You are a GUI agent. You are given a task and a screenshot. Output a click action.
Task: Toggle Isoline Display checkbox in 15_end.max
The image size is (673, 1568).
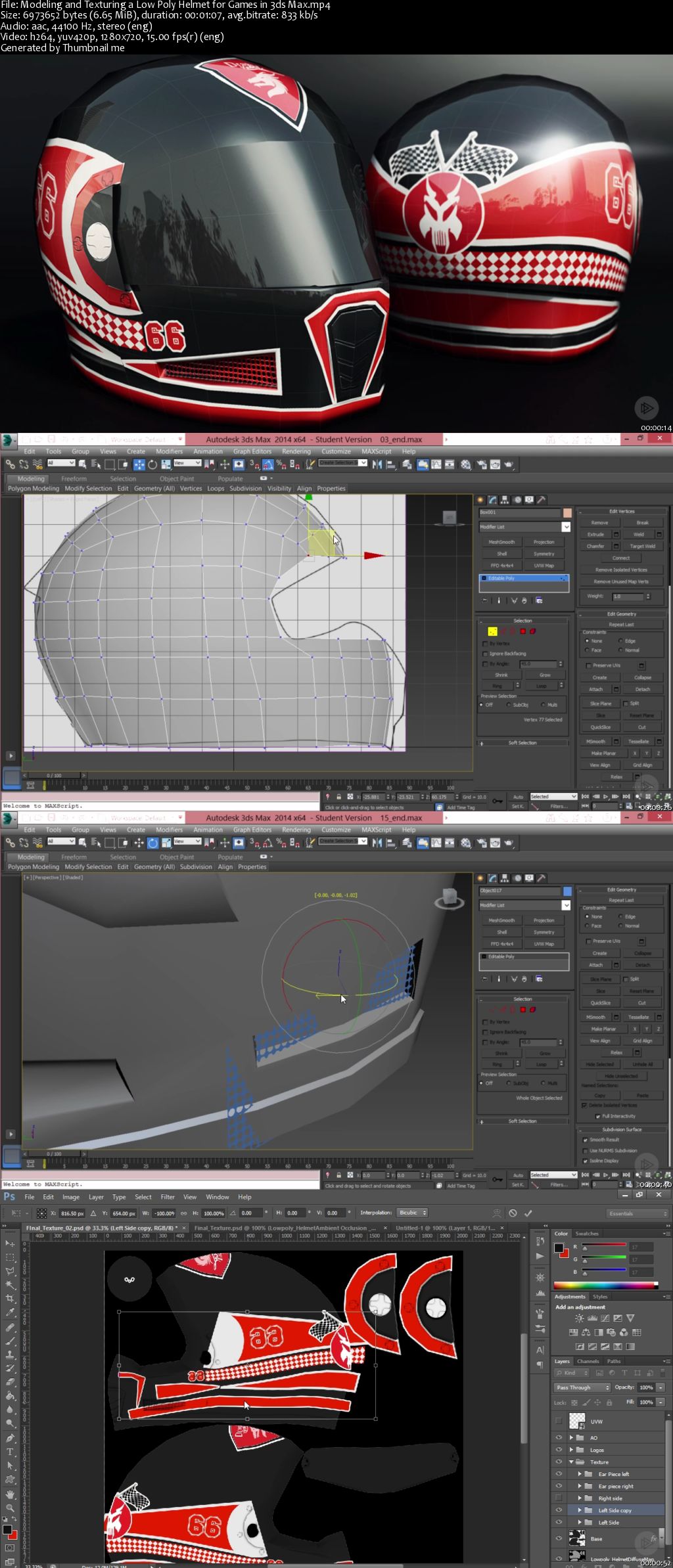click(x=585, y=1161)
